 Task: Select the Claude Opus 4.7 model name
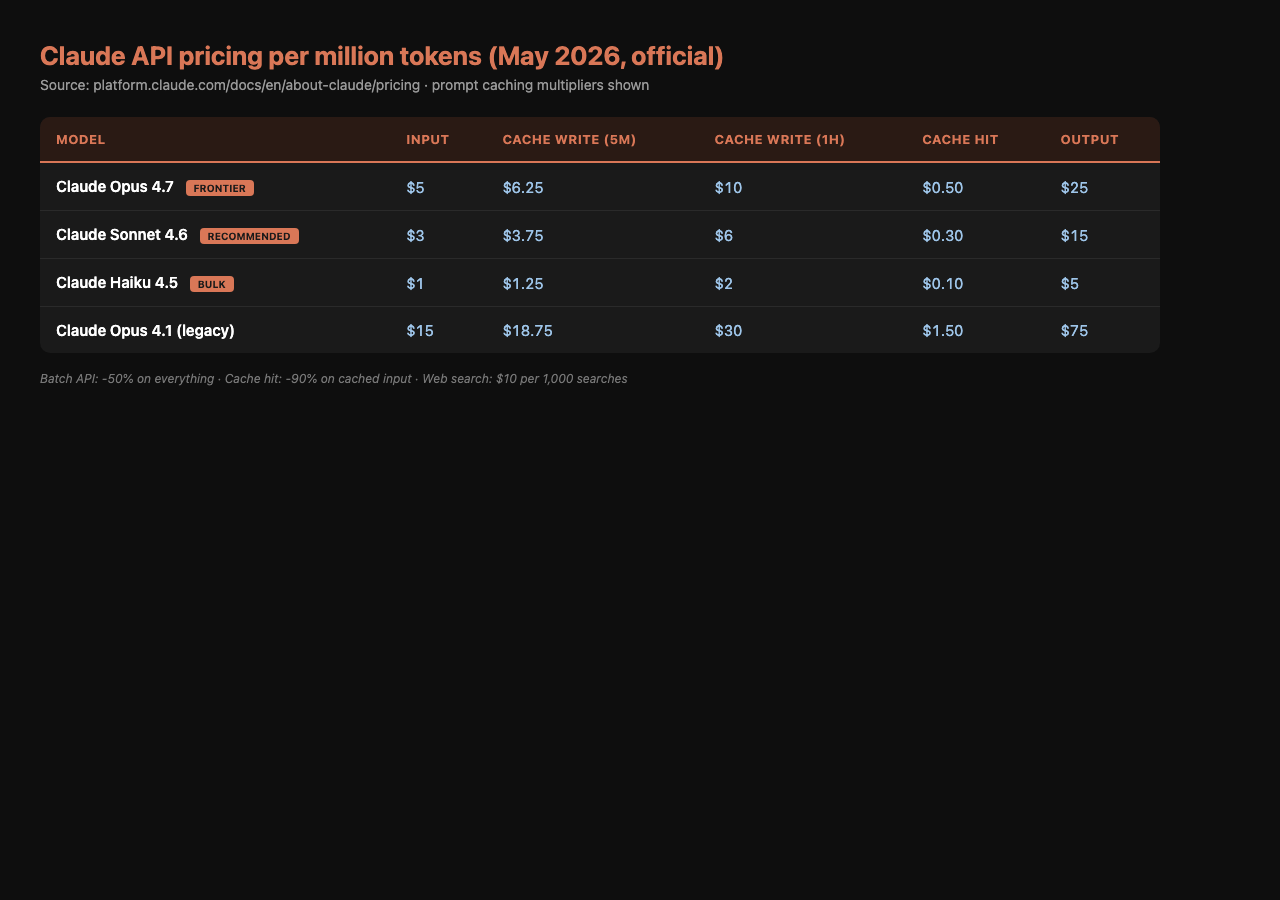coord(115,187)
